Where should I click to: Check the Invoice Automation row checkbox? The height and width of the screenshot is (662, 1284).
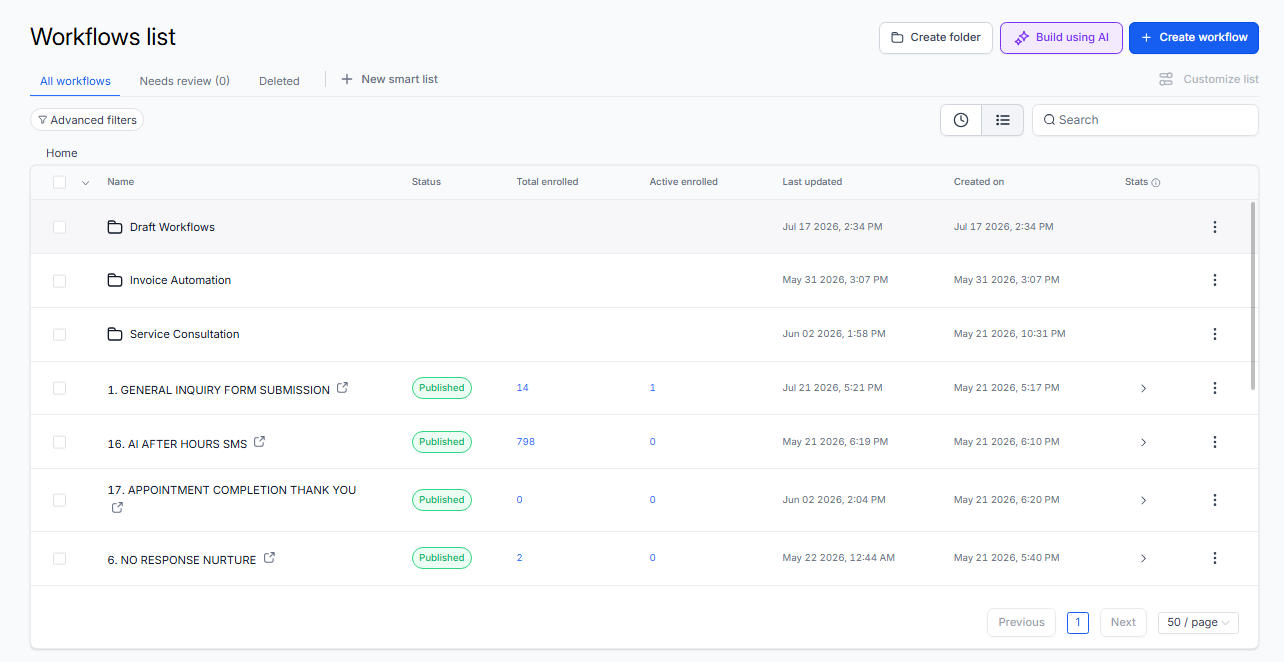[x=60, y=281]
